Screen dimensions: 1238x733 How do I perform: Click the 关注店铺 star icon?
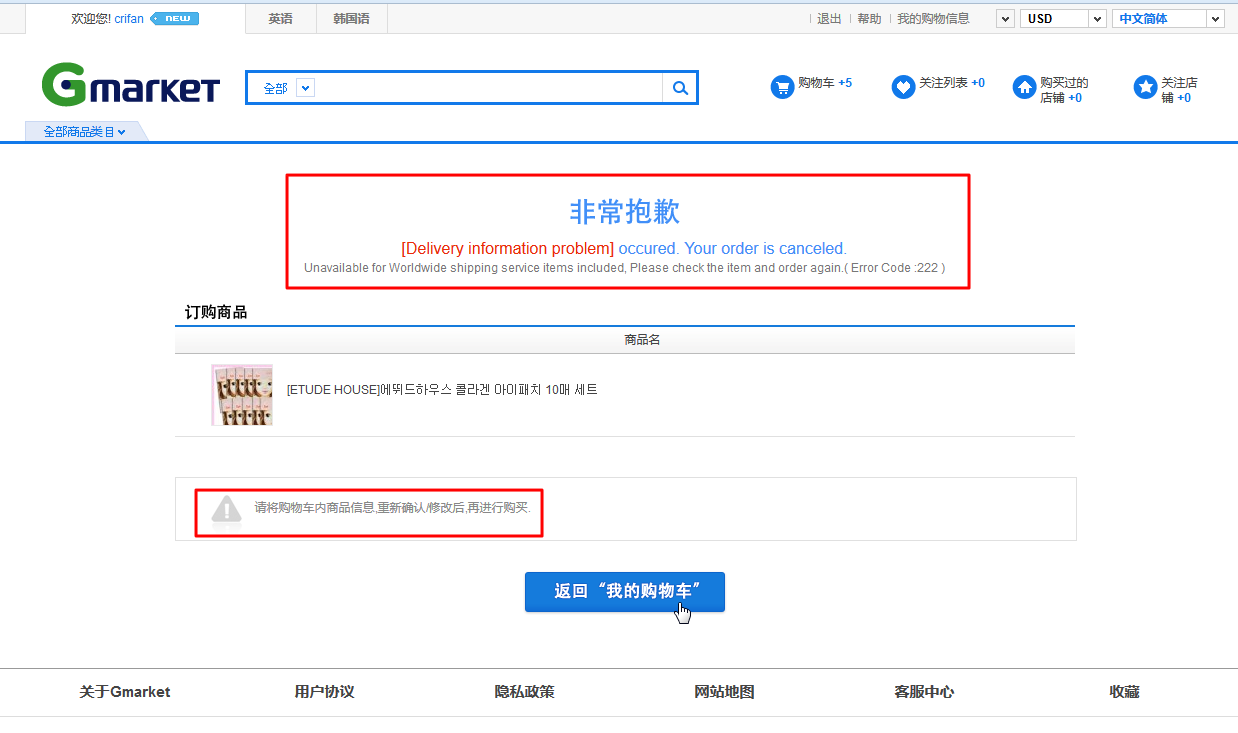pyautogui.click(x=1144, y=87)
